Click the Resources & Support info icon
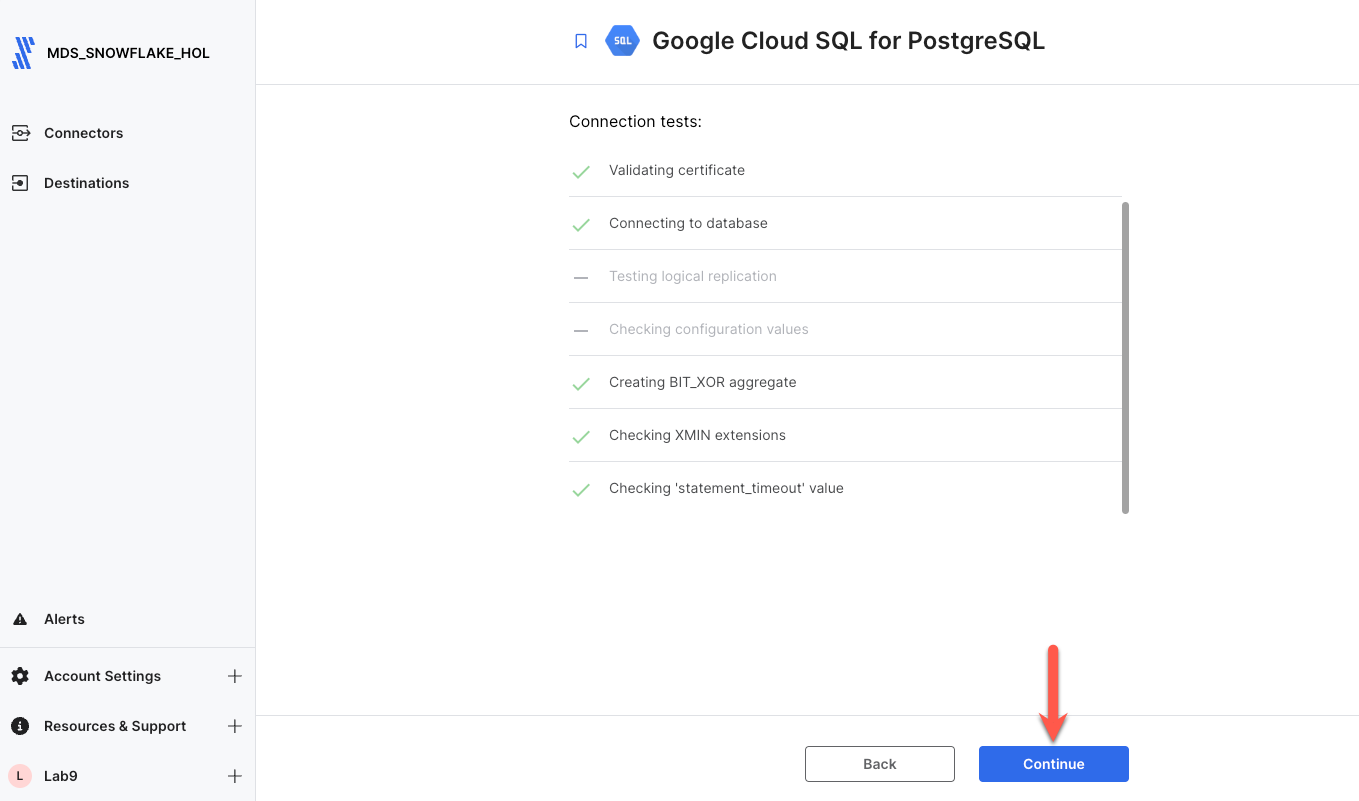 coord(20,726)
